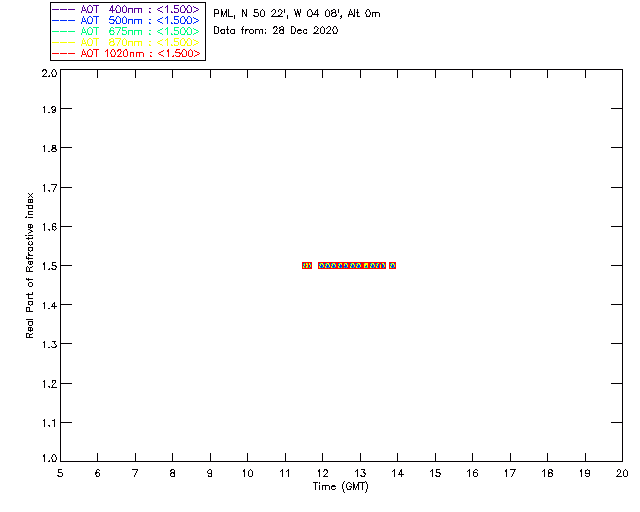The image size is (640, 512).
Task: Click x-axis hour label 13
Action: point(360,473)
